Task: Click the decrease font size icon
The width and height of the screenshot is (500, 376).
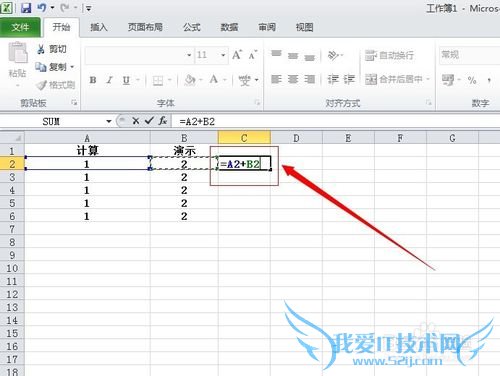Action: (x=253, y=55)
